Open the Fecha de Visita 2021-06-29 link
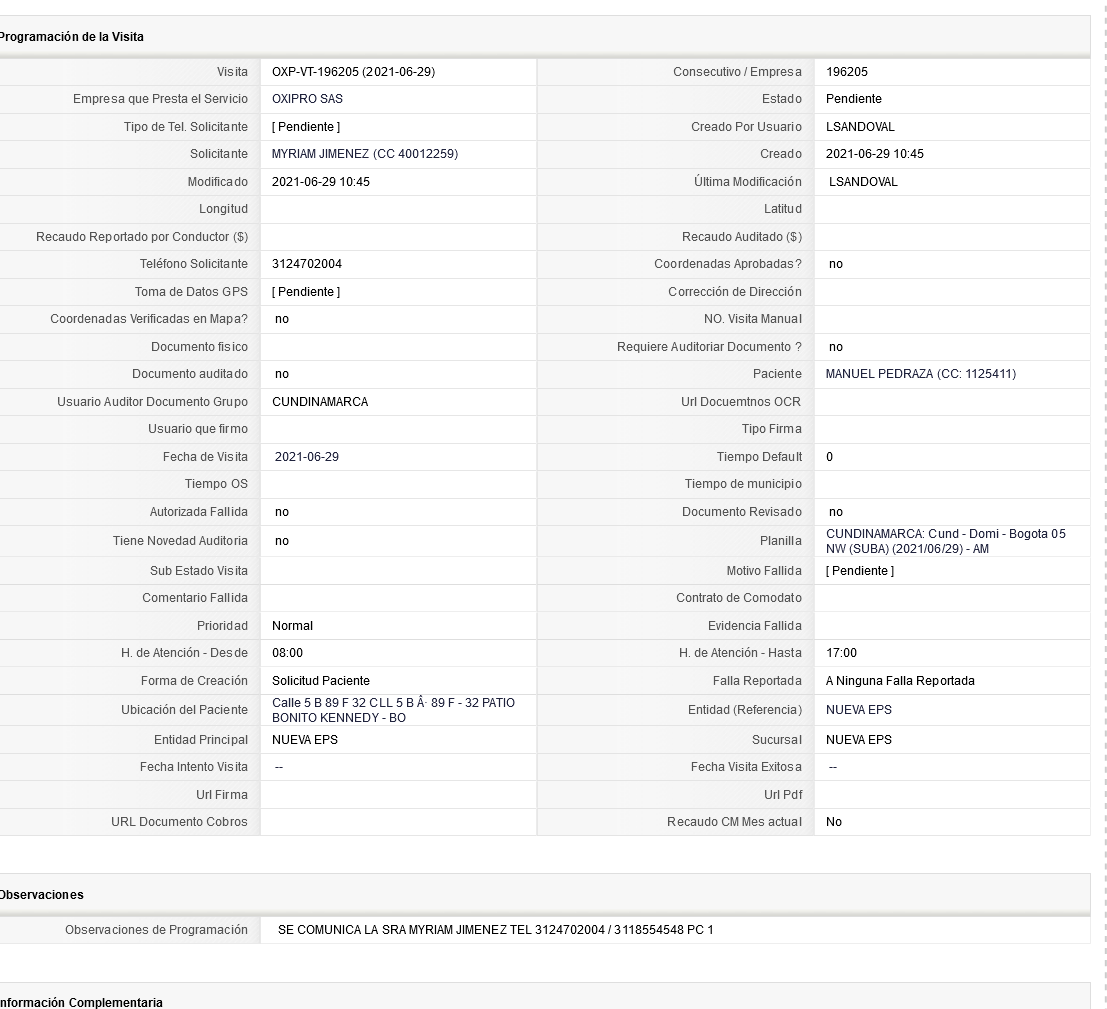The width and height of the screenshot is (1107, 1009). (306, 457)
